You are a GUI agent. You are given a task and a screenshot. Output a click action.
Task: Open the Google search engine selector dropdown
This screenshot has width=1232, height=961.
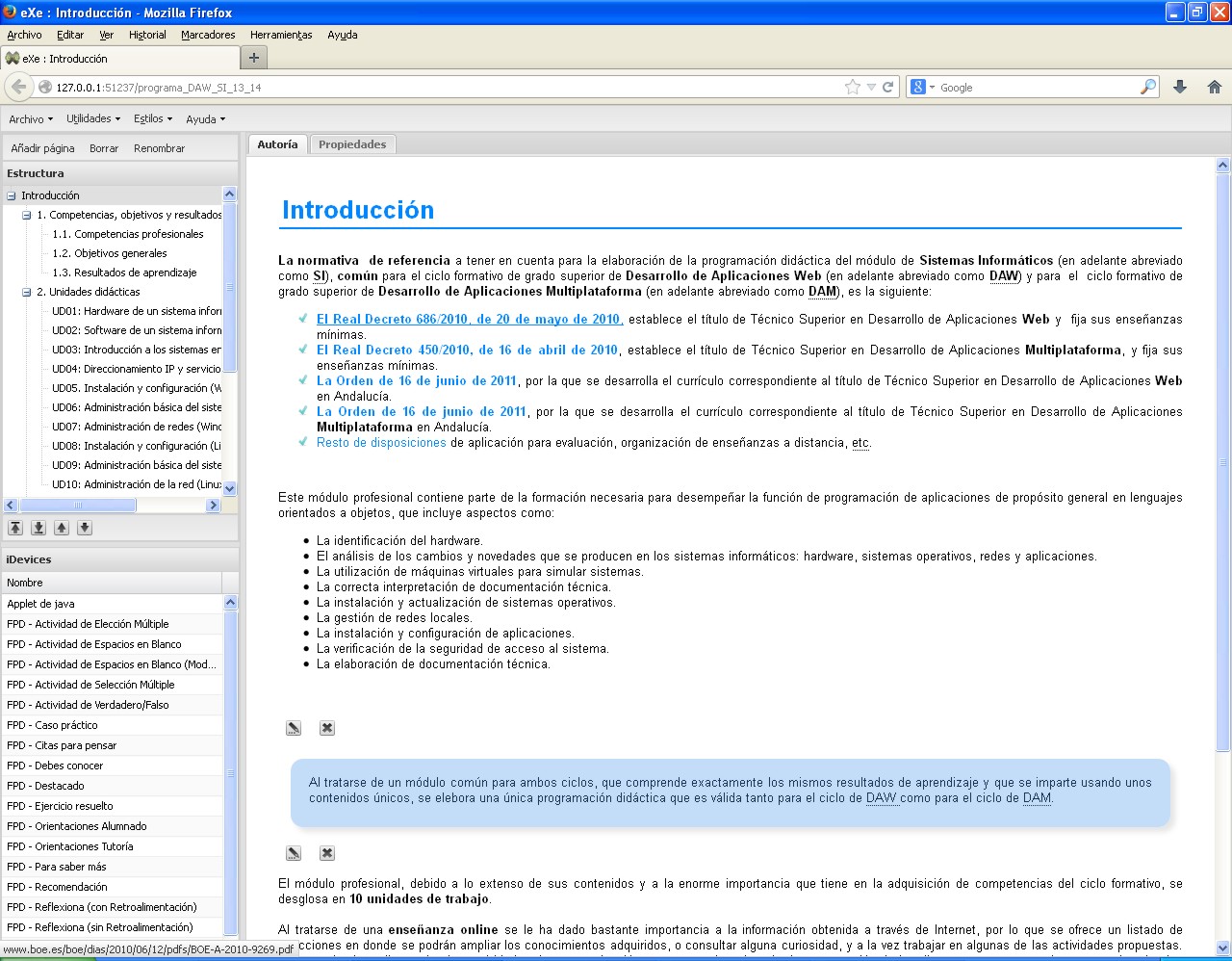click(923, 87)
